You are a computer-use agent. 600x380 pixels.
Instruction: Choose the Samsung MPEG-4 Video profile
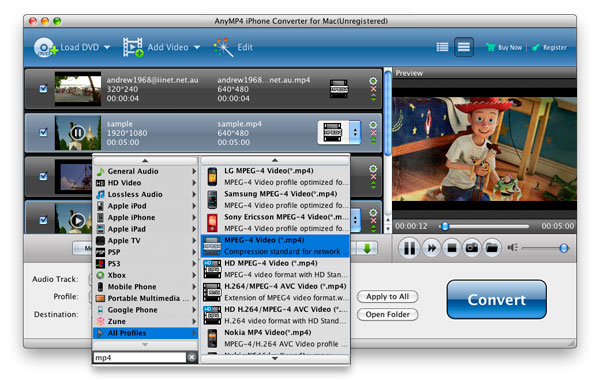[x=275, y=199]
